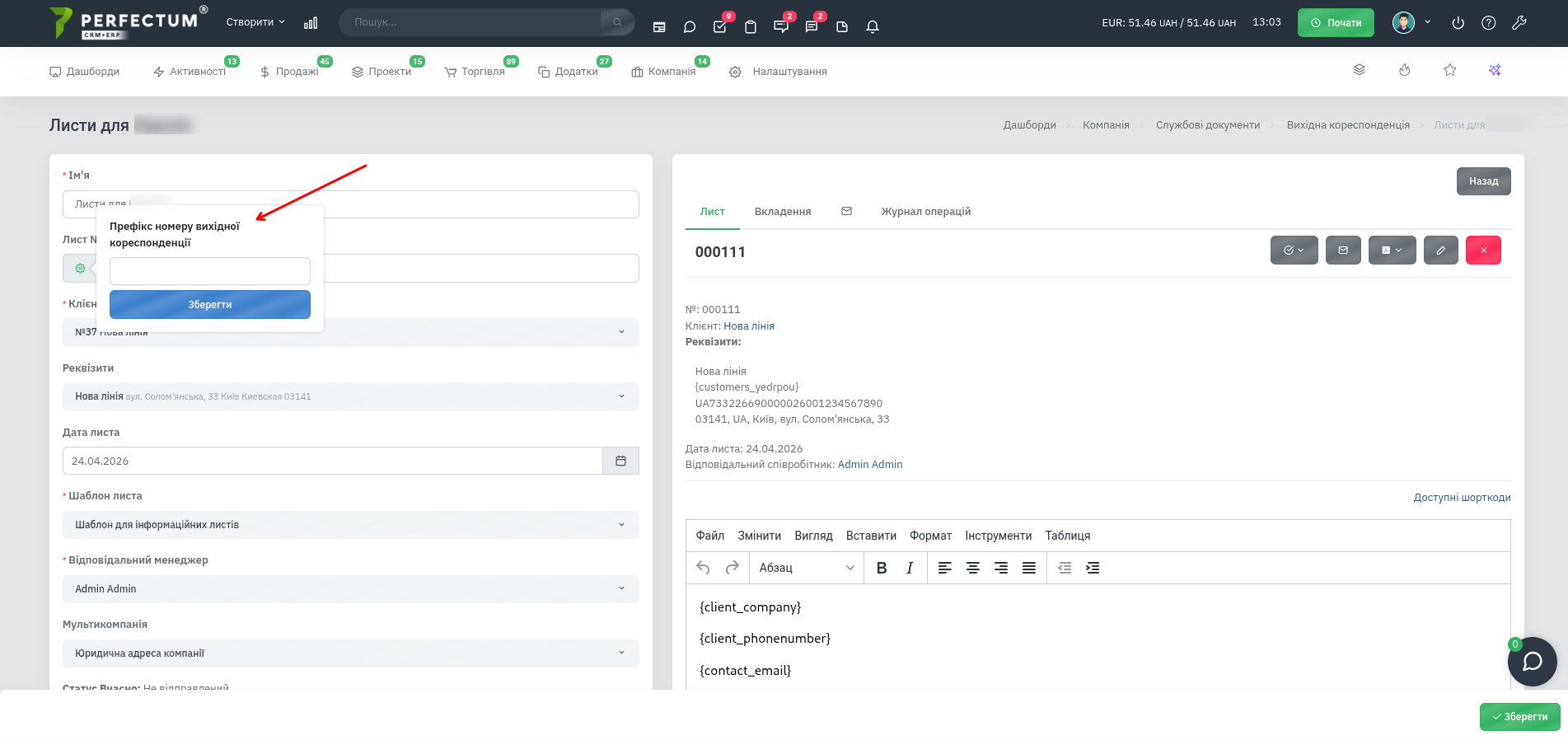Open the tasks checklist icon with badge 9
Viewport: 1568px width, 740px height.
720,26
